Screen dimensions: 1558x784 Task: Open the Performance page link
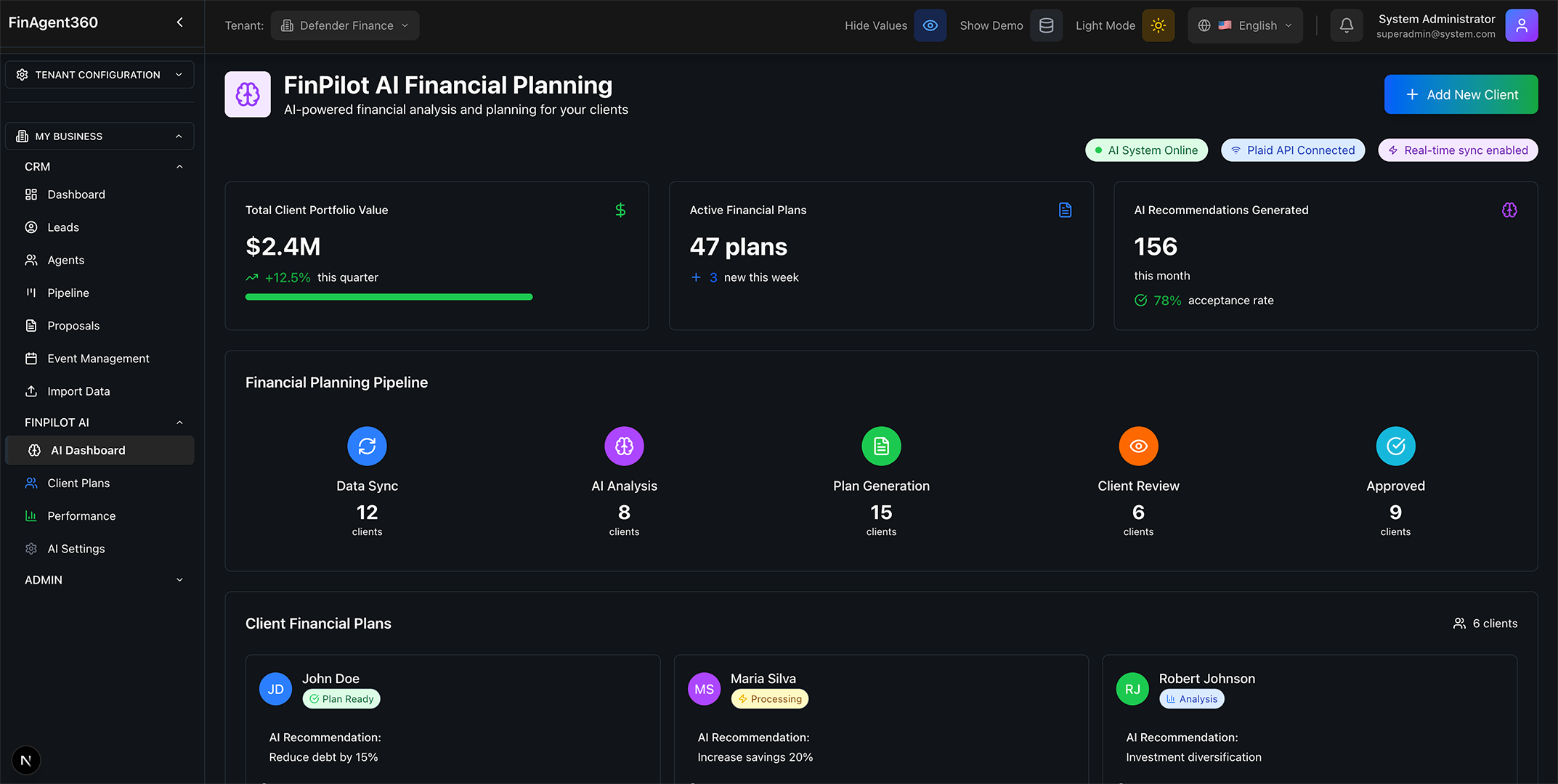(81, 515)
